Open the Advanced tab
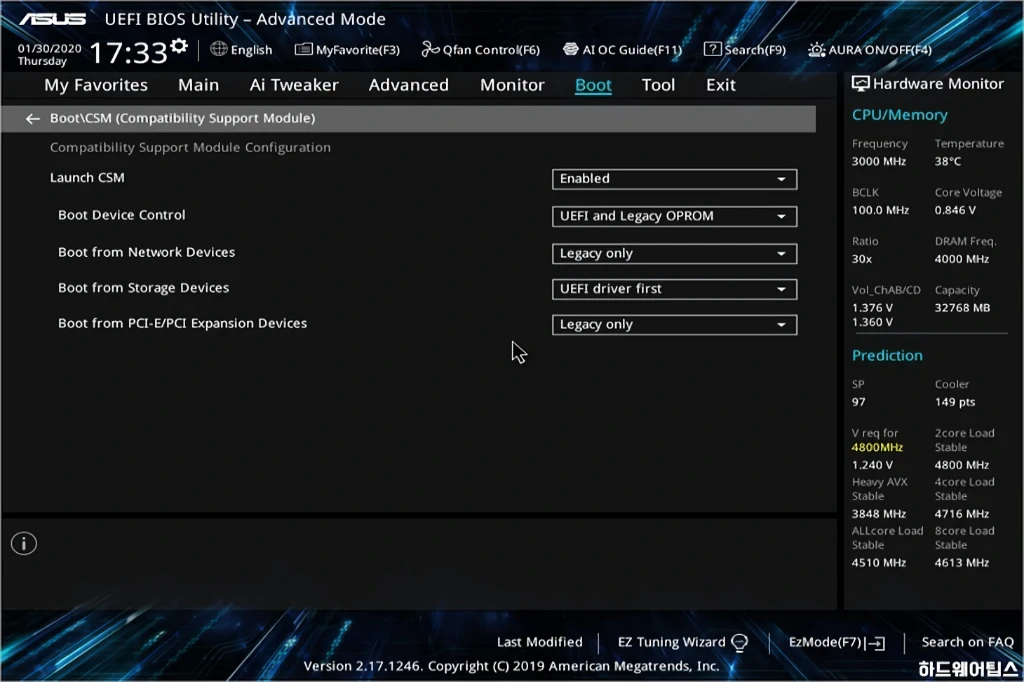Screen dimensions: 1024x682 tap(409, 85)
